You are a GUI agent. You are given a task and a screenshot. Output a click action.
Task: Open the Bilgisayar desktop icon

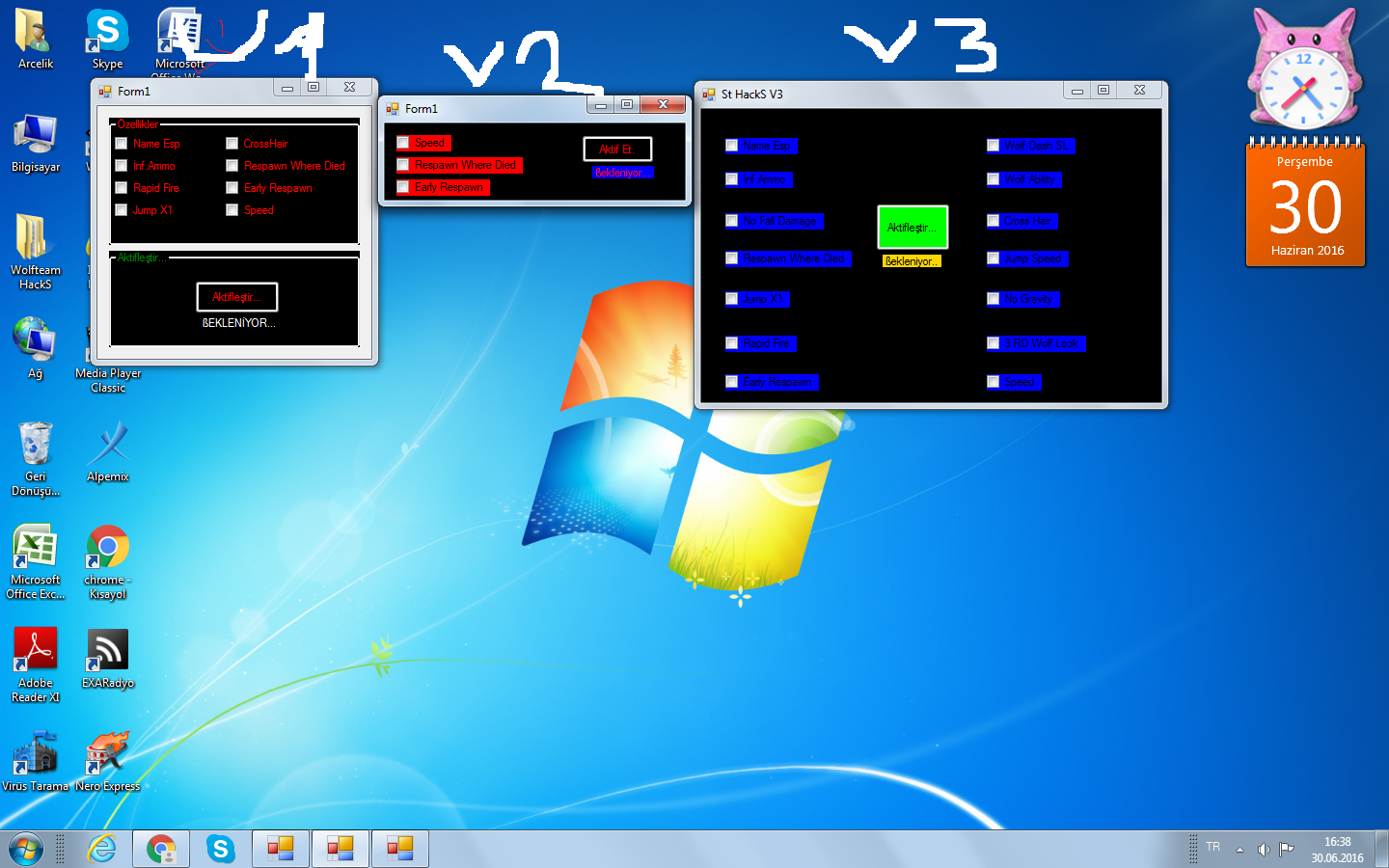coord(36,144)
